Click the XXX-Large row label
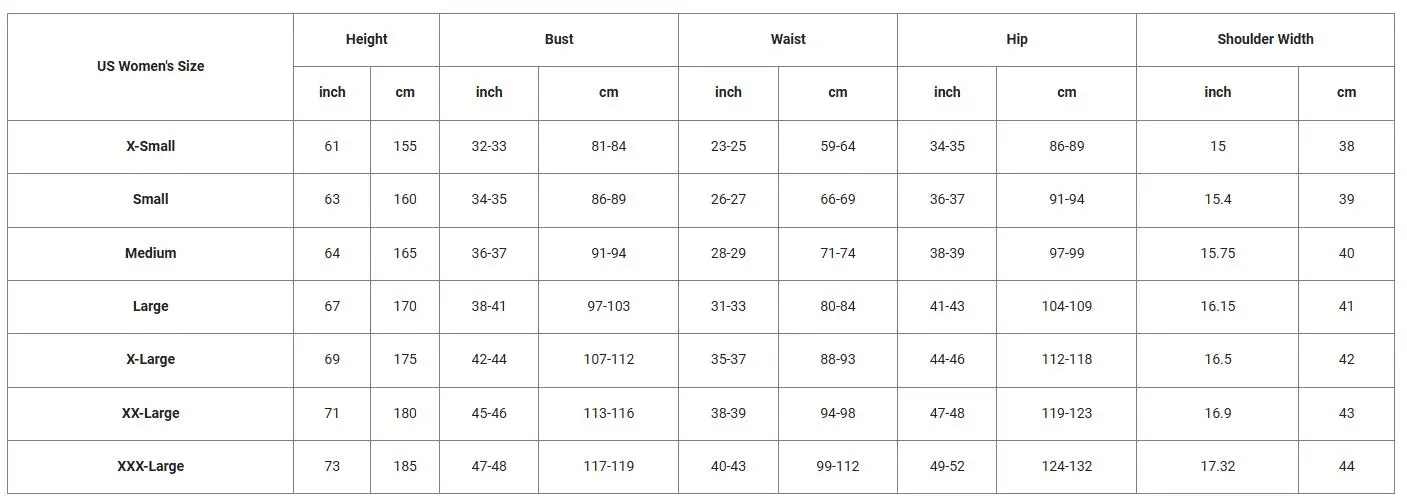Screen dimensions: 1407x497 pos(151,466)
